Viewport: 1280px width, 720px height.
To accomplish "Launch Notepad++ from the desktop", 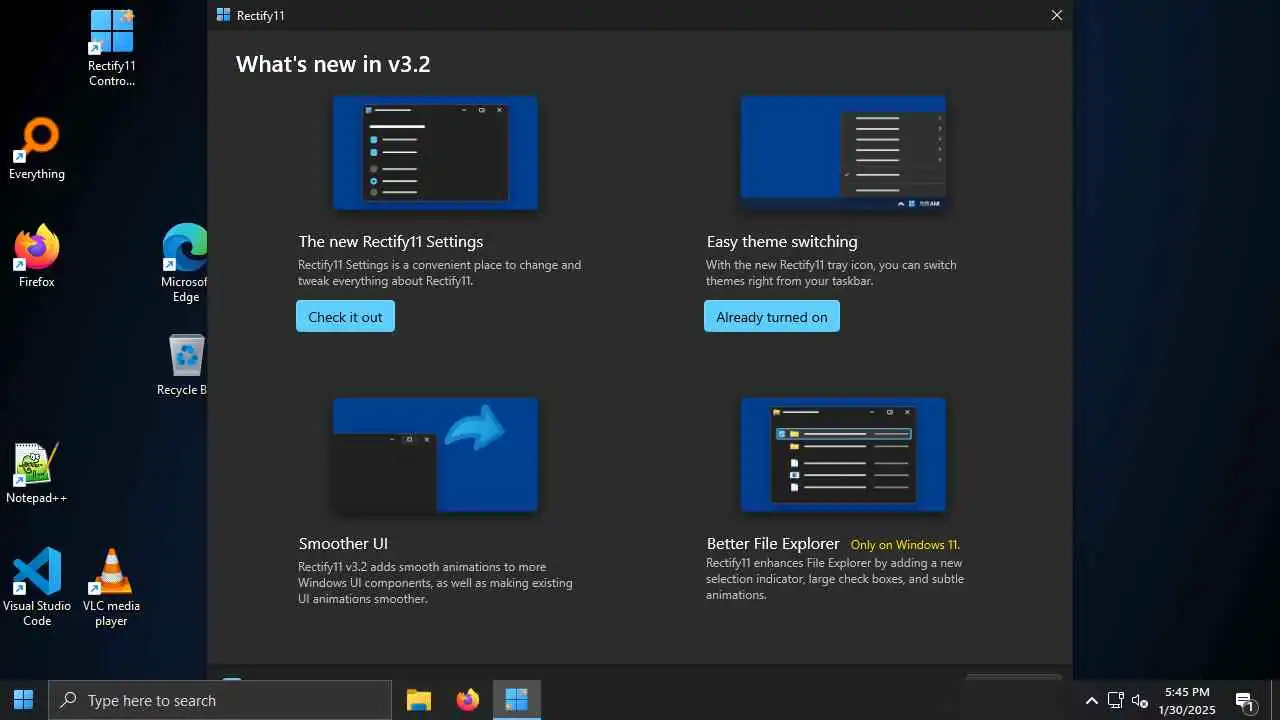I will pyautogui.click(x=37, y=473).
